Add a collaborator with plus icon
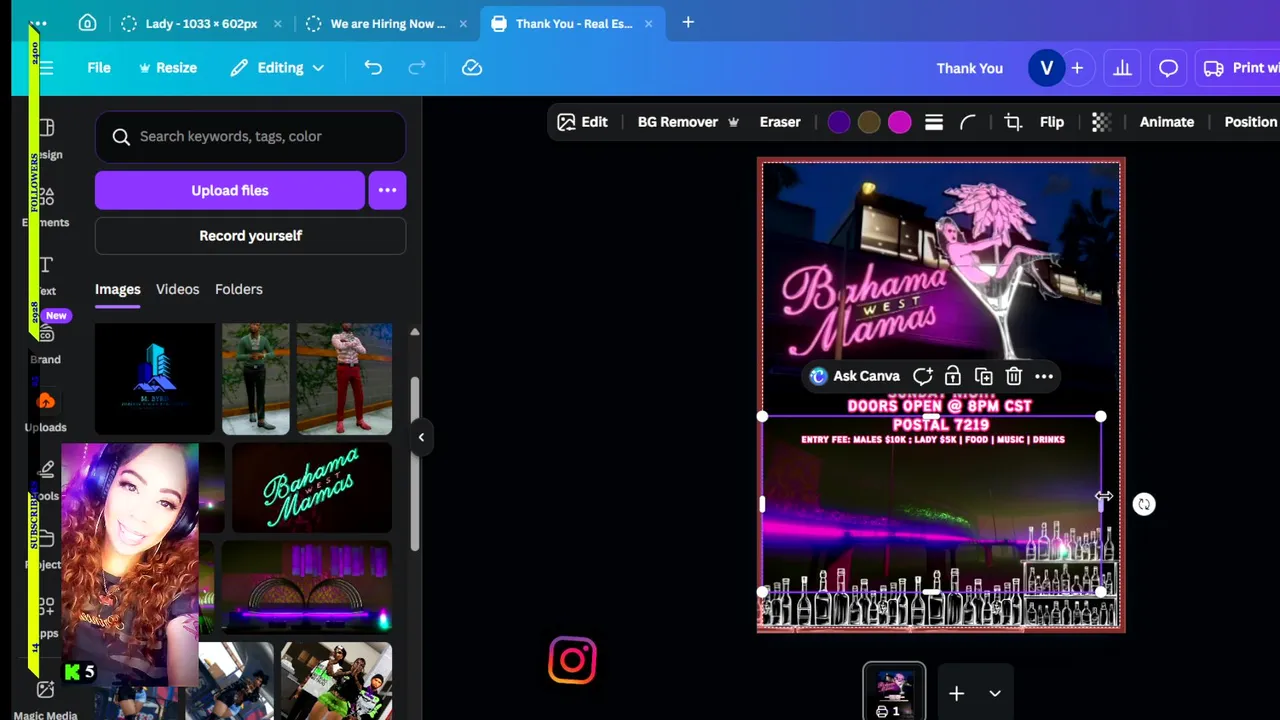Viewport: 1280px width, 720px height. tap(1077, 68)
